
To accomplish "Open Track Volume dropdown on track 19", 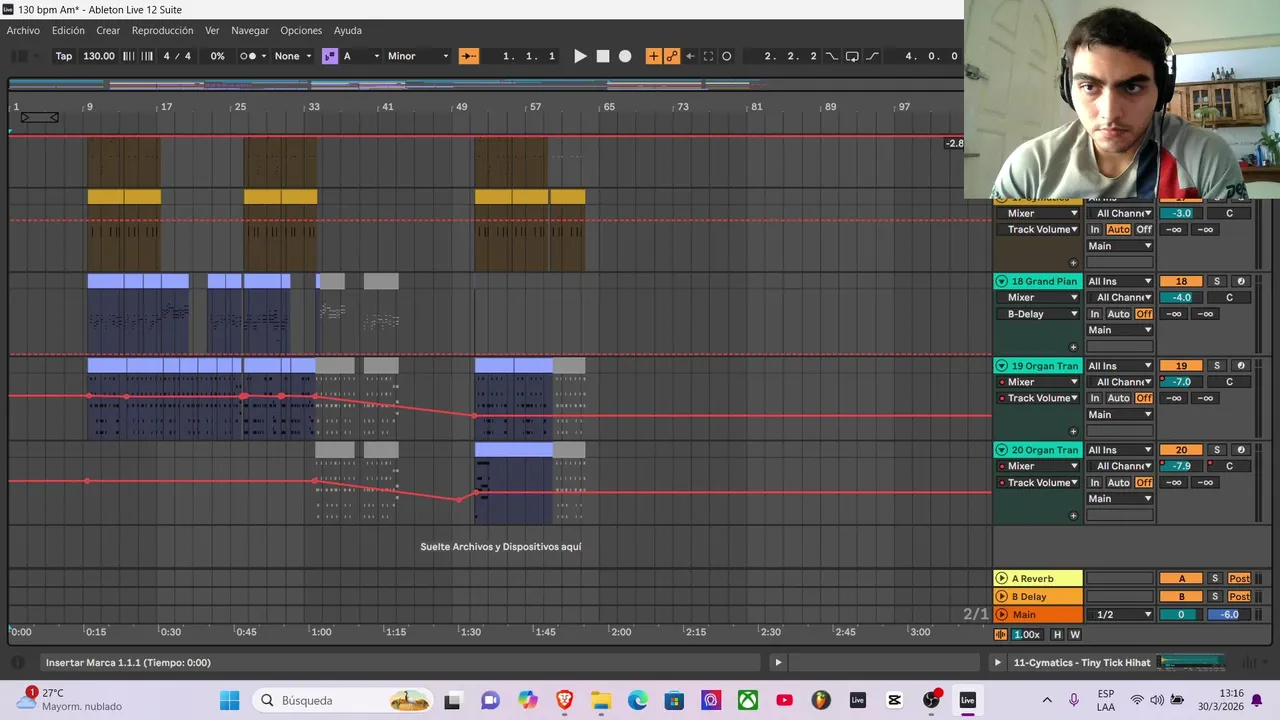I will point(1038,398).
